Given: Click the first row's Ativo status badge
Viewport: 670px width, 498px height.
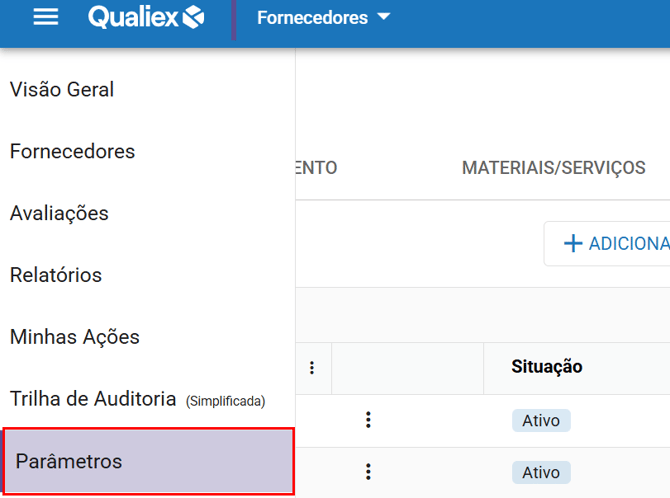Looking at the screenshot, I should tap(541, 420).
